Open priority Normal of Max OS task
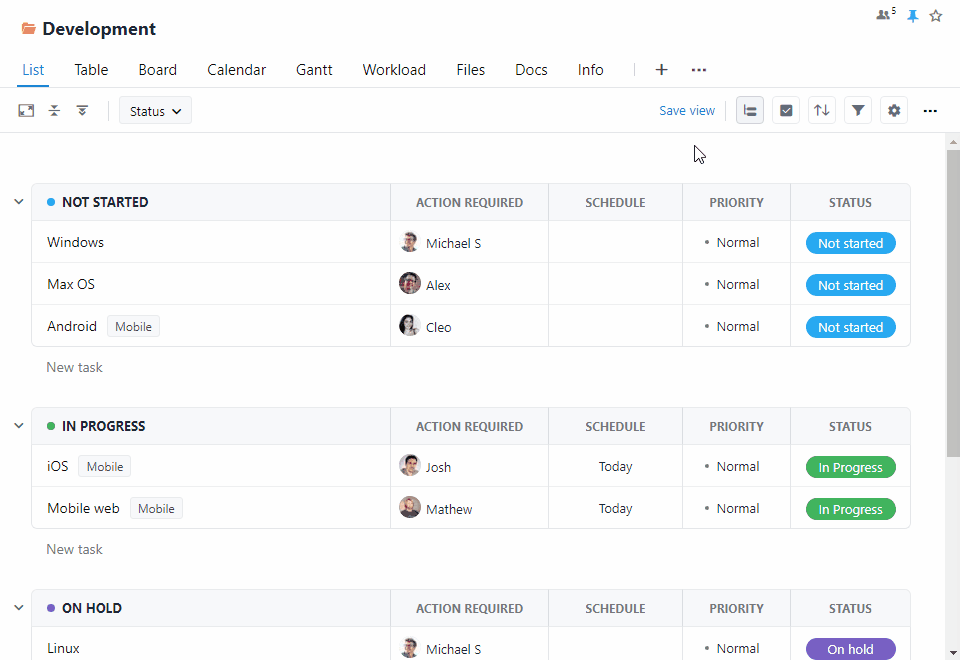 732,285
